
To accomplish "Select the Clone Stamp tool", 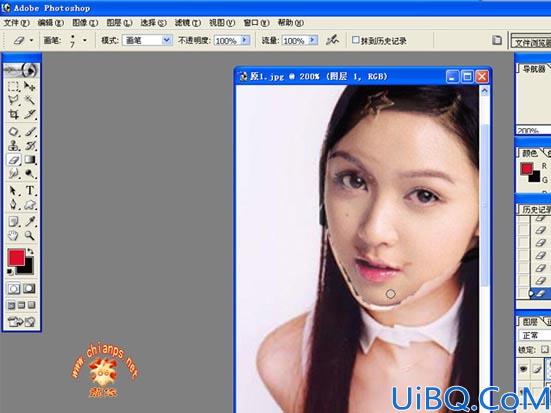I will [x=13, y=146].
